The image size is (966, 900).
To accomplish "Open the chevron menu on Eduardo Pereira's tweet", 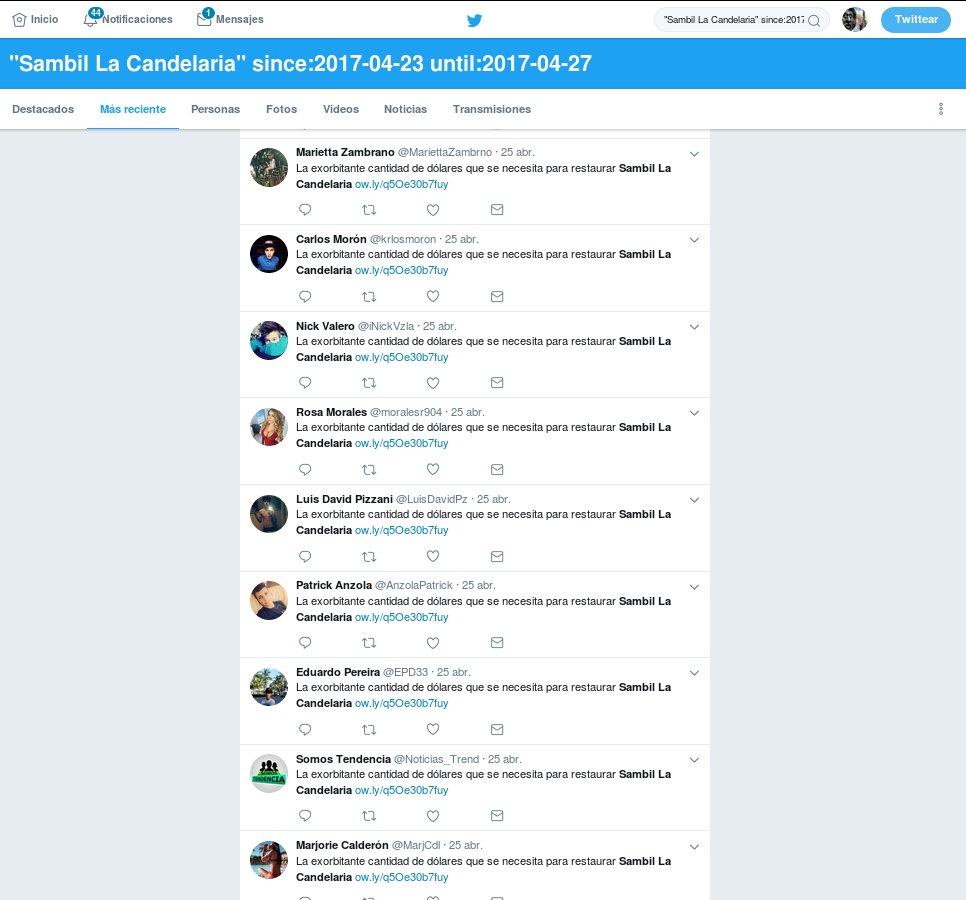I will tap(694, 673).
